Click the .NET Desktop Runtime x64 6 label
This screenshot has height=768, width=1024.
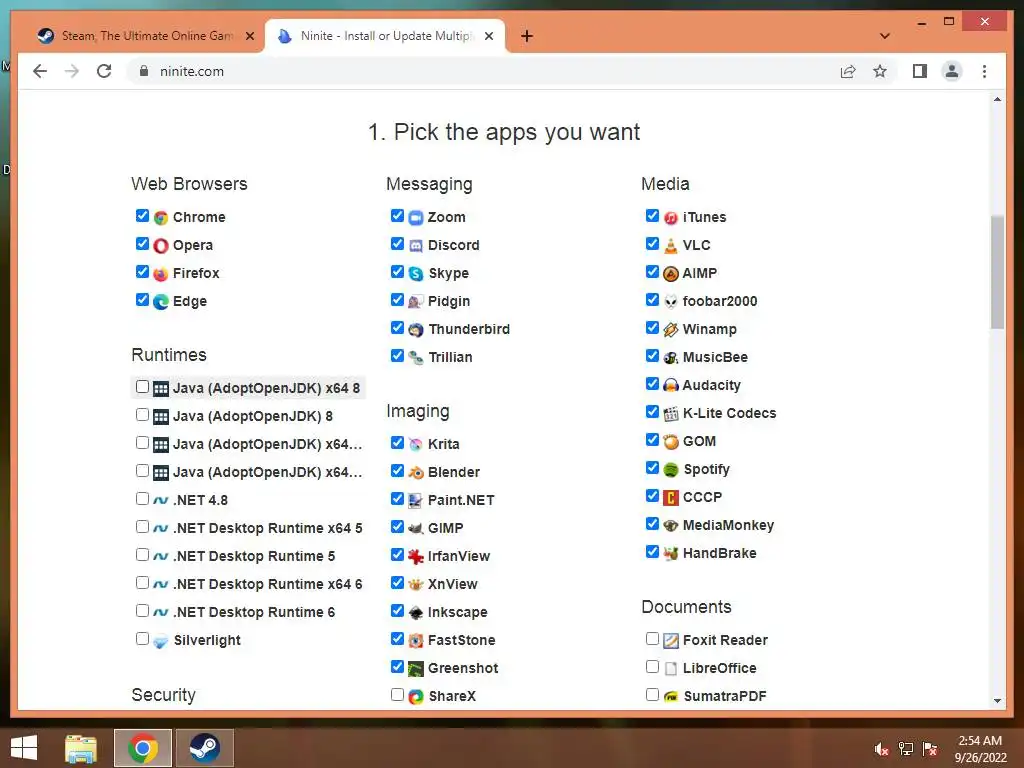268,584
